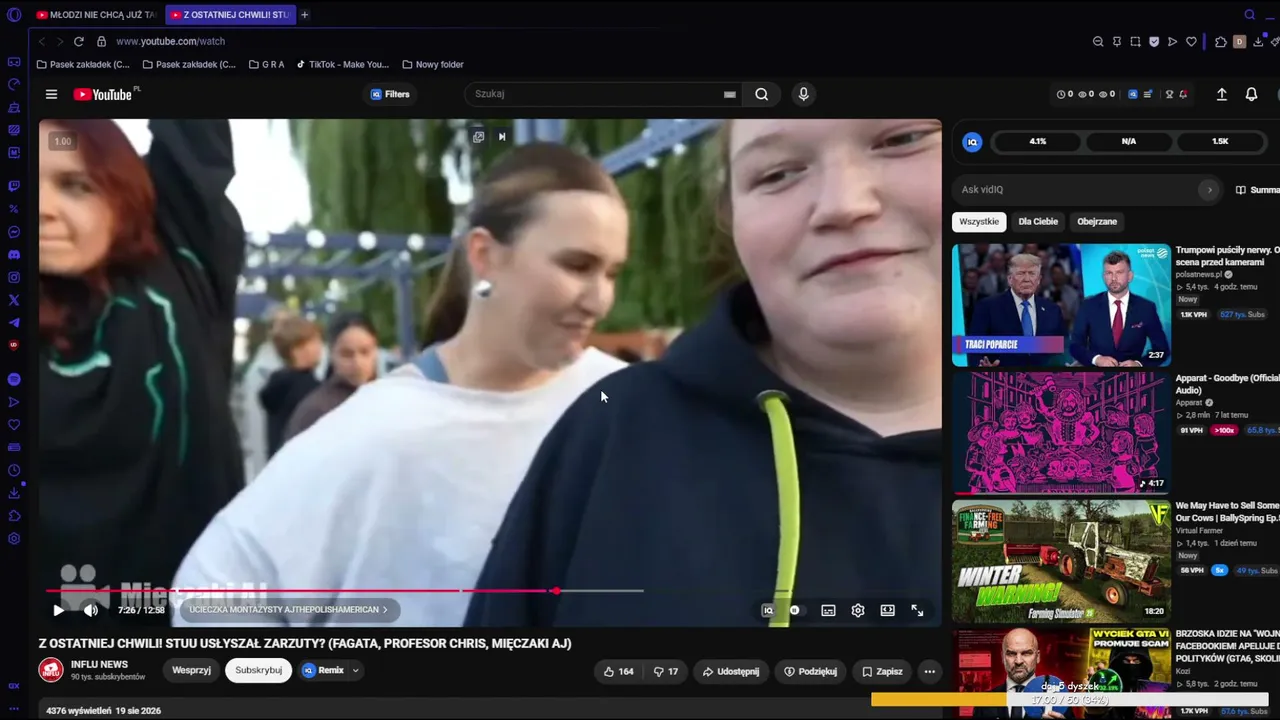1280x720 pixels.
Task: Open the browser extensions puzzle icon
Action: tap(1220, 41)
